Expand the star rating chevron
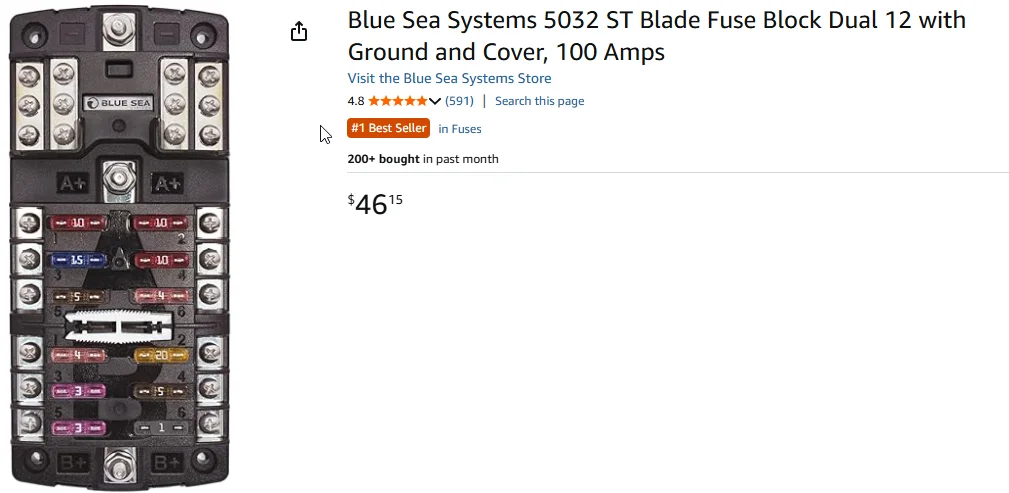Image resolution: width=1009 pixels, height=493 pixels. (435, 101)
